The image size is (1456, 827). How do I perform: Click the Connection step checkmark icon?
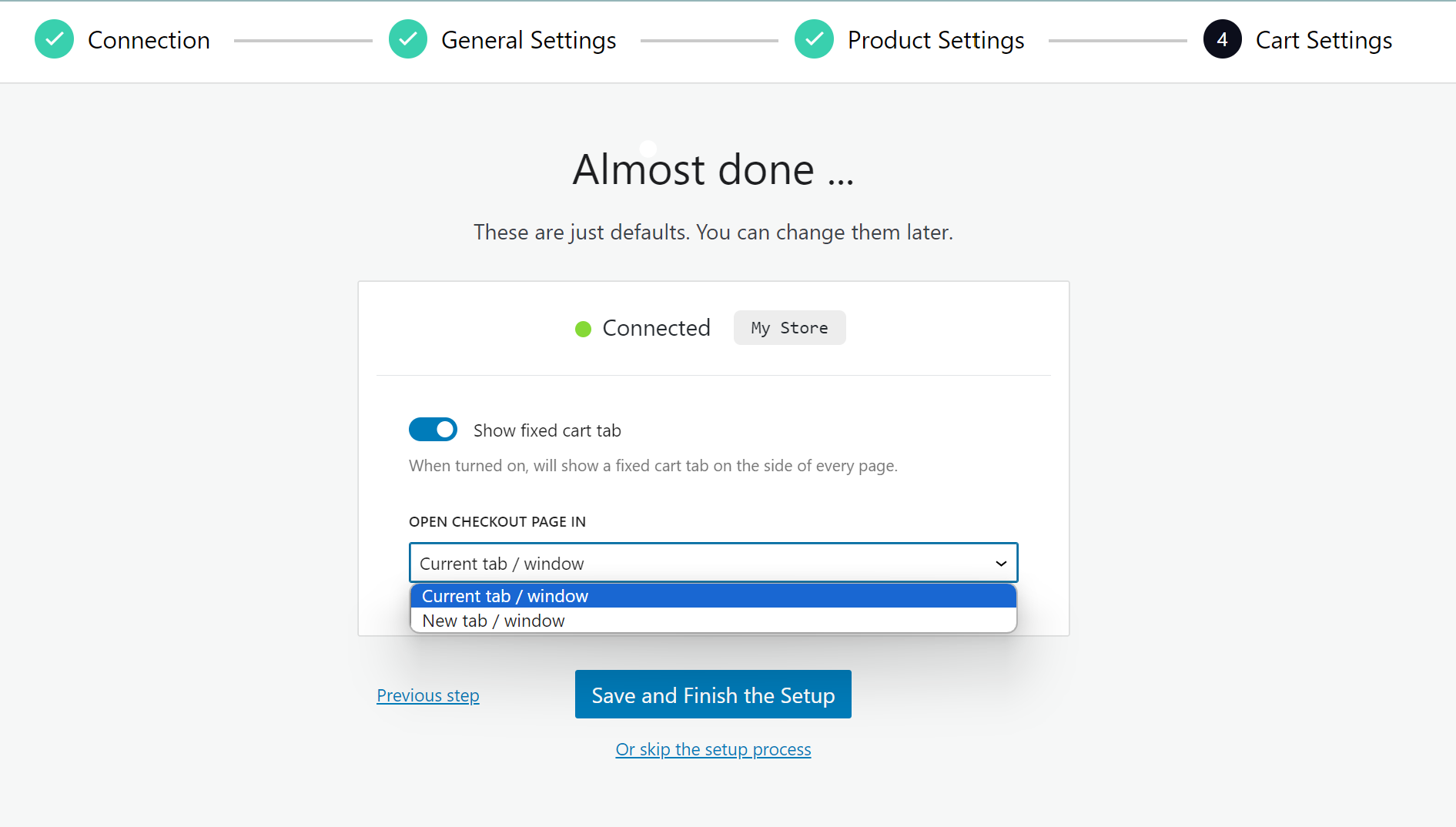[54, 39]
